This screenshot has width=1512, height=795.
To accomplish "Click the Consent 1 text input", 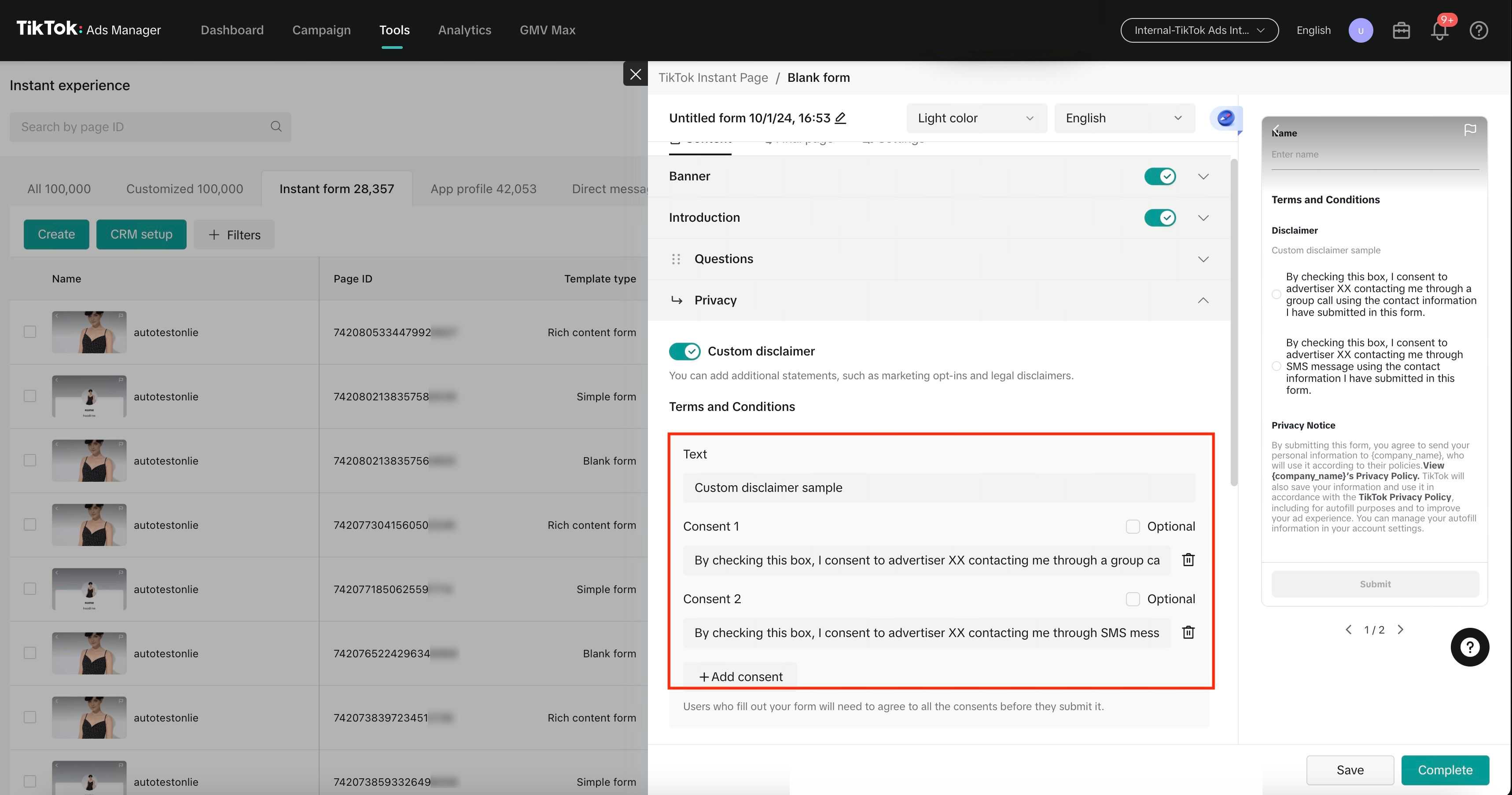I will point(927,561).
